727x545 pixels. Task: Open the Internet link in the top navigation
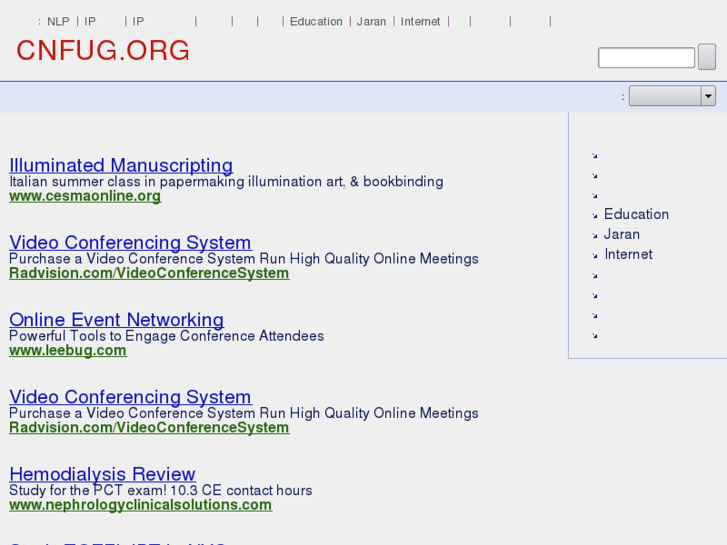click(420, 21)
